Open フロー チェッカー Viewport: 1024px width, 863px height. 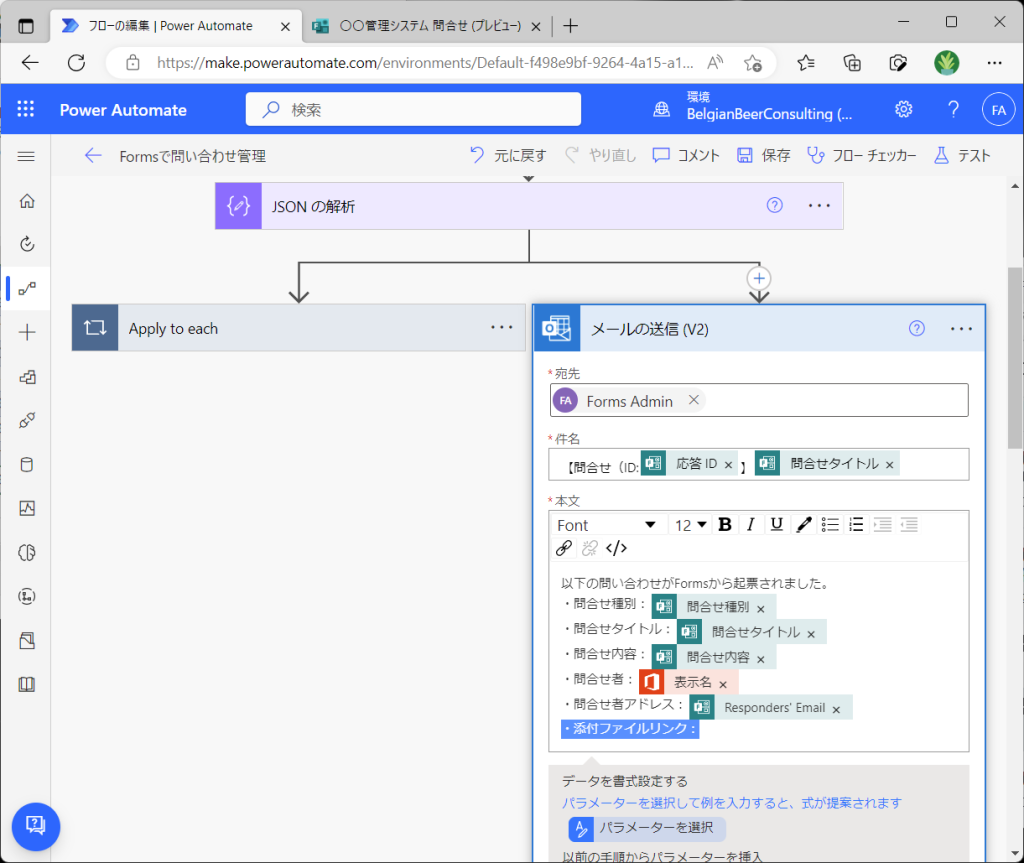point(861,155)
